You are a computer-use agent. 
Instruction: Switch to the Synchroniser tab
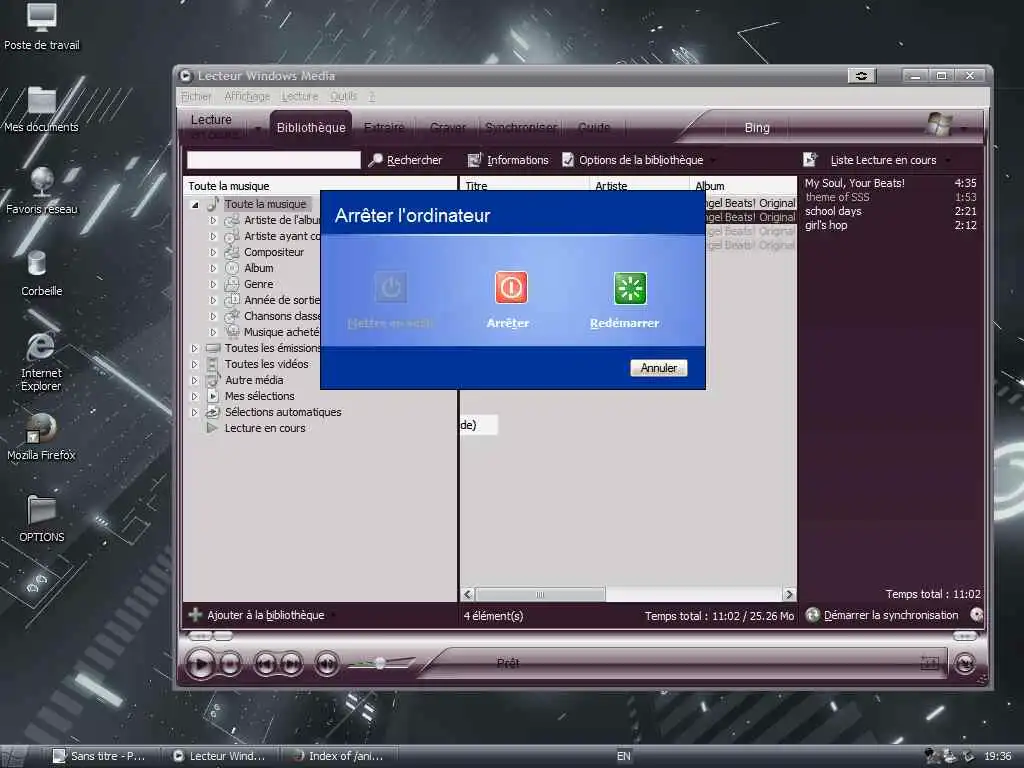(521, 127)
